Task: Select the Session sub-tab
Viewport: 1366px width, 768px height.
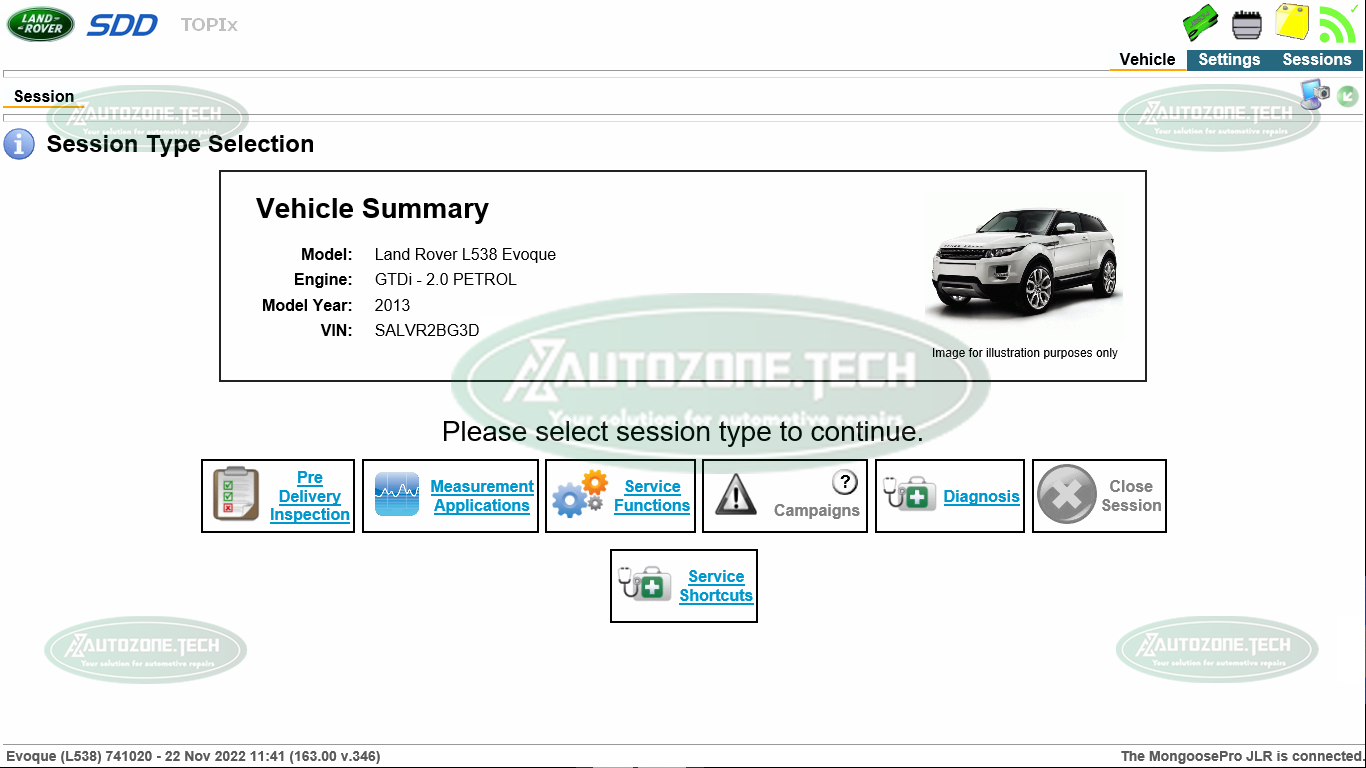Action: point(44,97)
